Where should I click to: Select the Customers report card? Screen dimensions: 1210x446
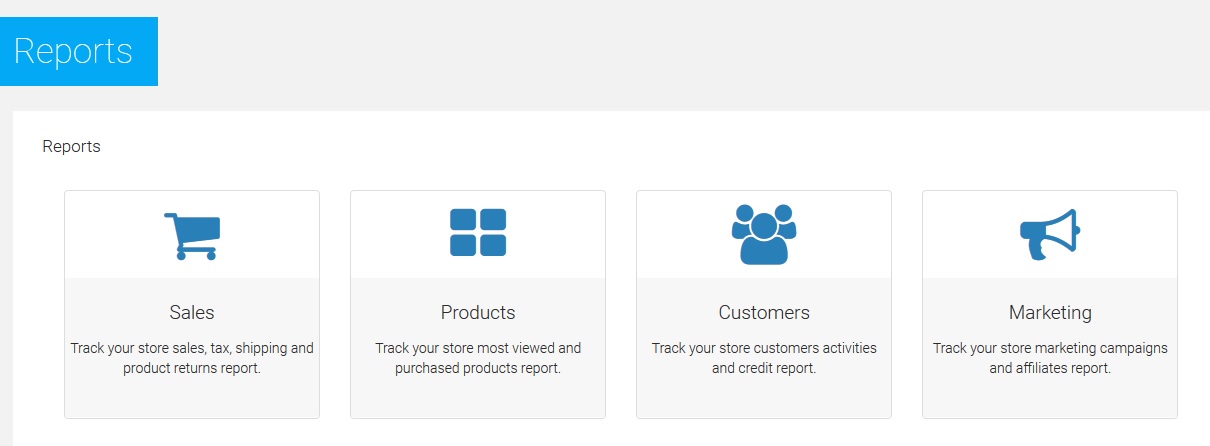point(764,395)
